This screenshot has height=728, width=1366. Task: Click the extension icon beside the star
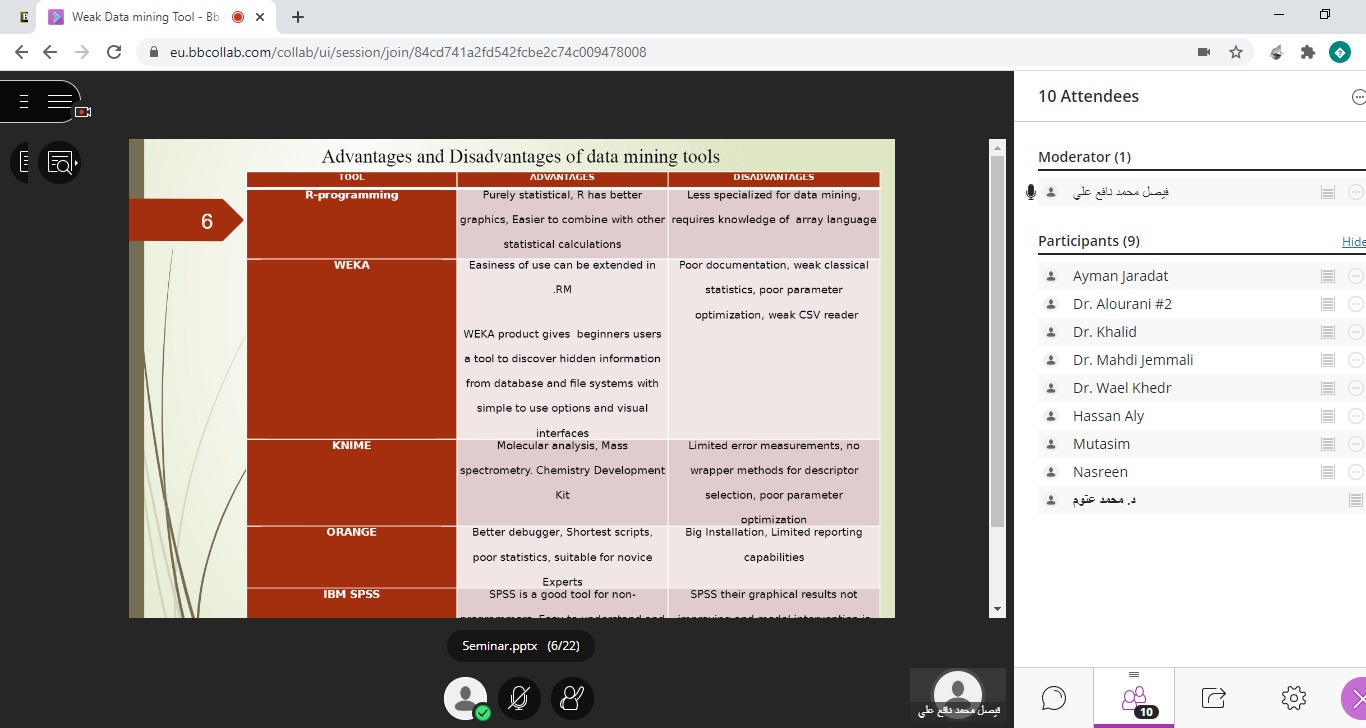1276,52
